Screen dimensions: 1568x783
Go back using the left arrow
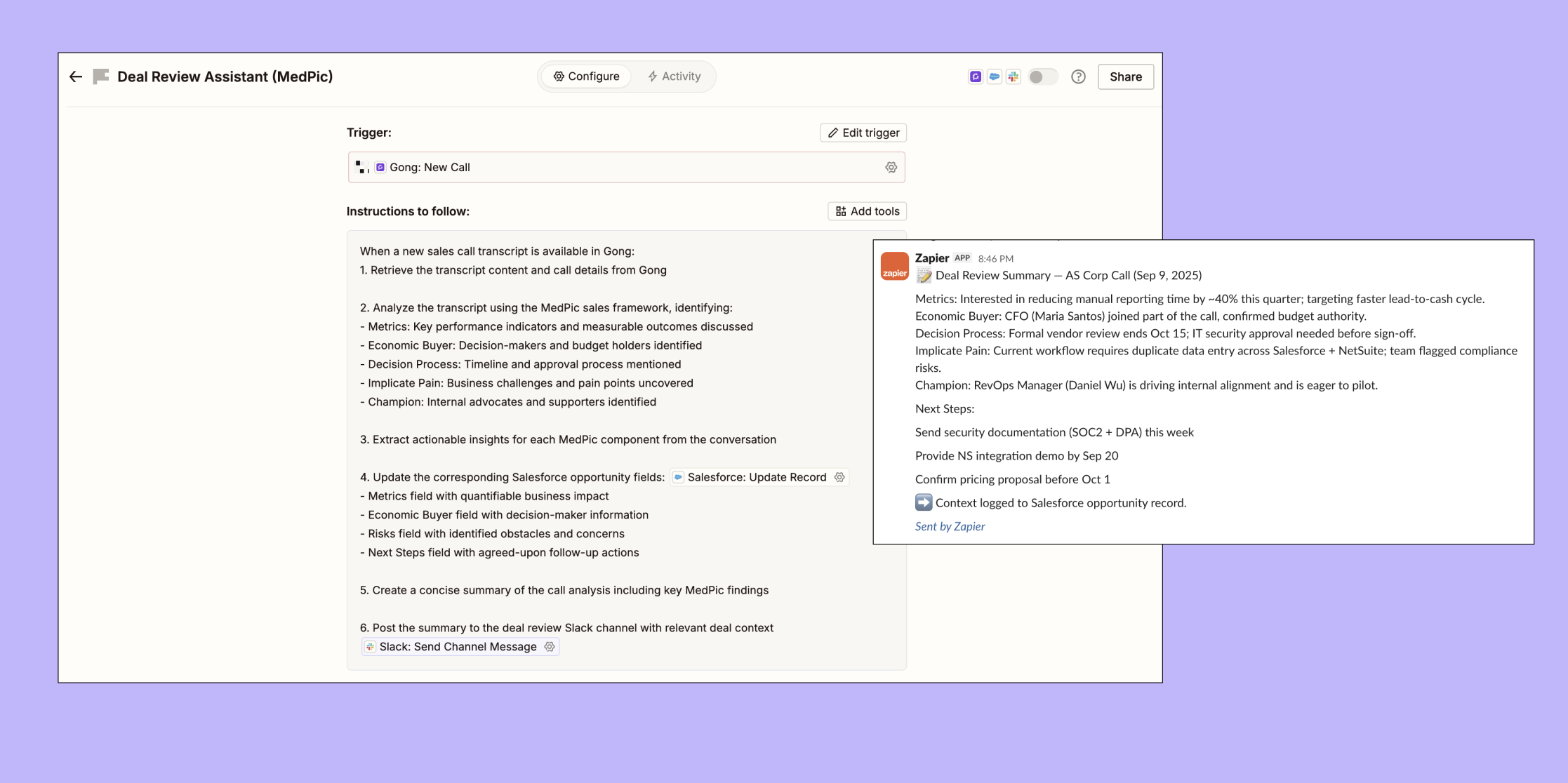pos(76,76)
